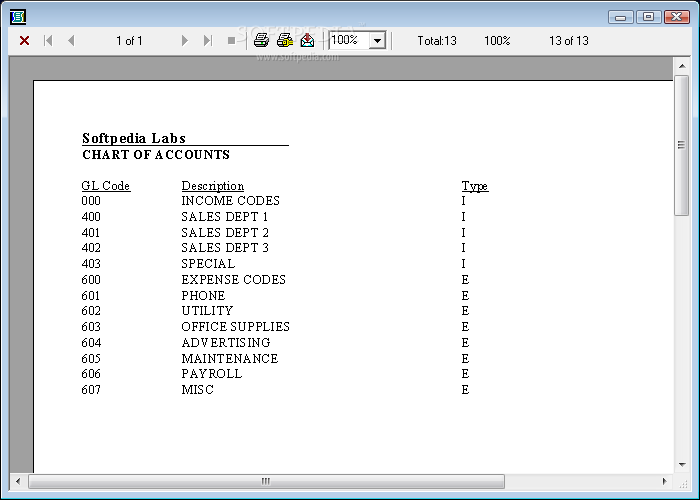Viewport: 700px width, 500px height.
Task: Click the type 'I' on the SPECIAL row
Action: [x=463, y=264]
